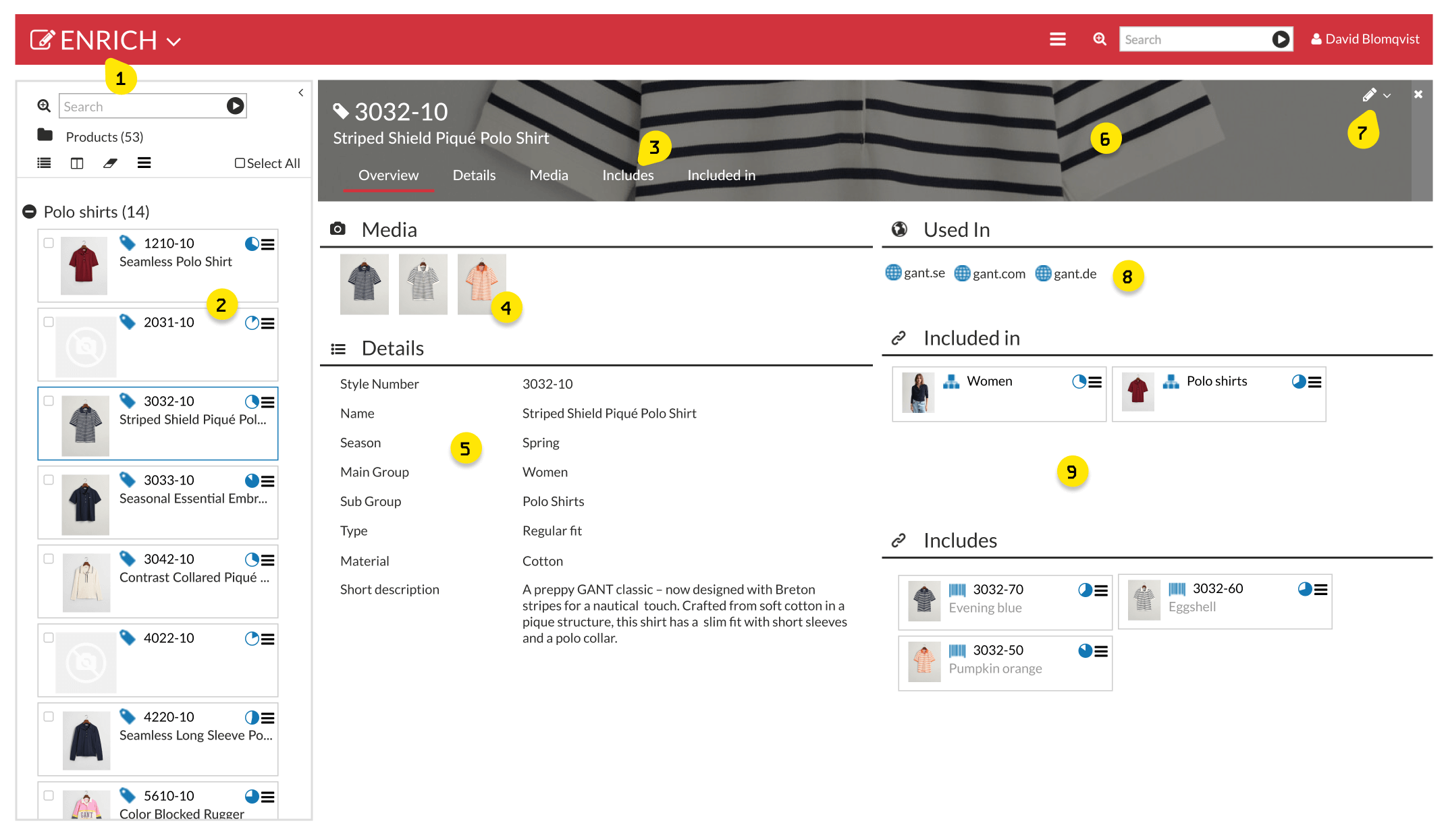Screen dimensions: 1446x840
Task: Open the menu for 3032-60 Eggshell
Action: pyautogui.click(x=1321, y=590)
